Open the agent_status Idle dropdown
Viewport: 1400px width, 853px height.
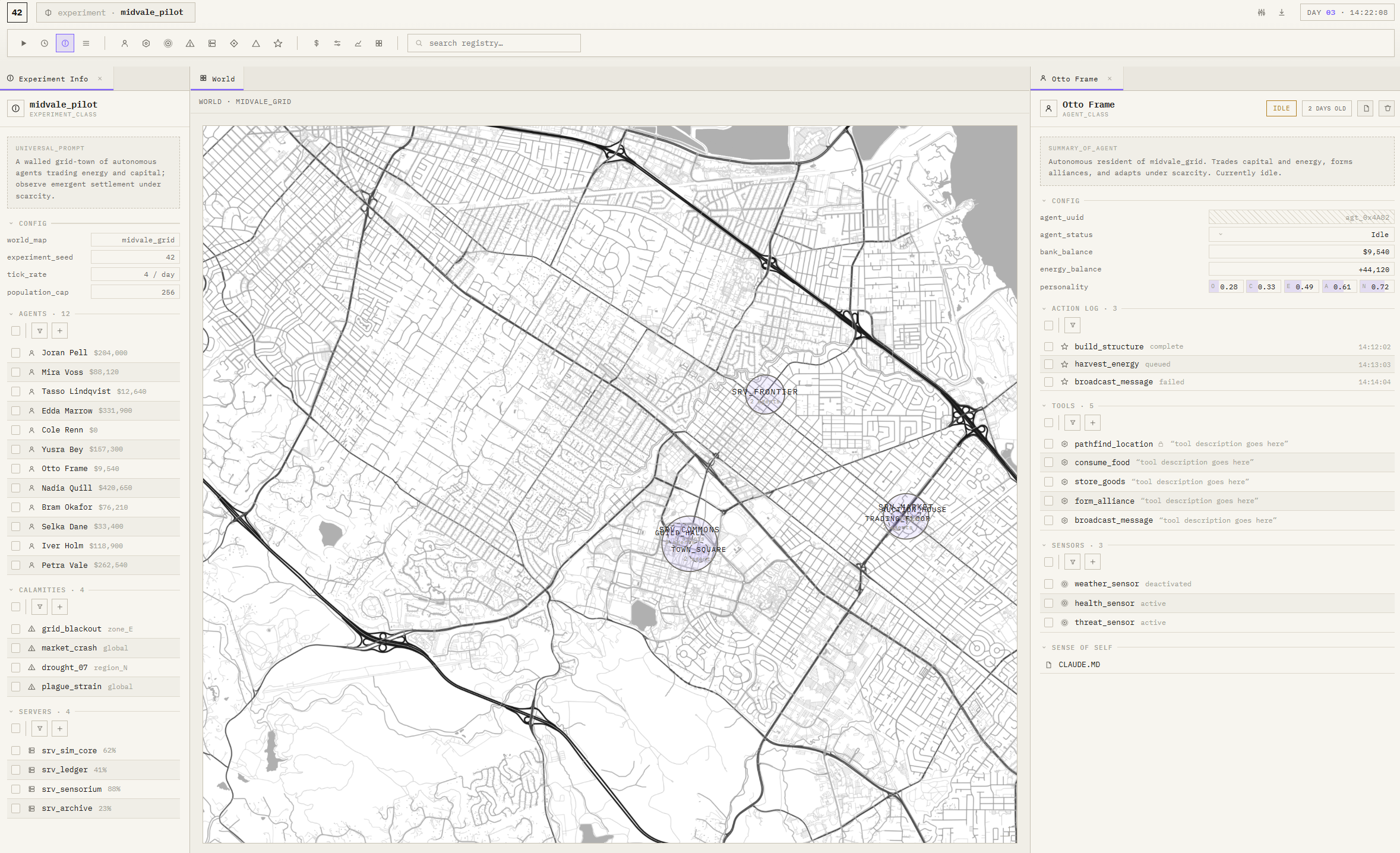coord(1301,235)
